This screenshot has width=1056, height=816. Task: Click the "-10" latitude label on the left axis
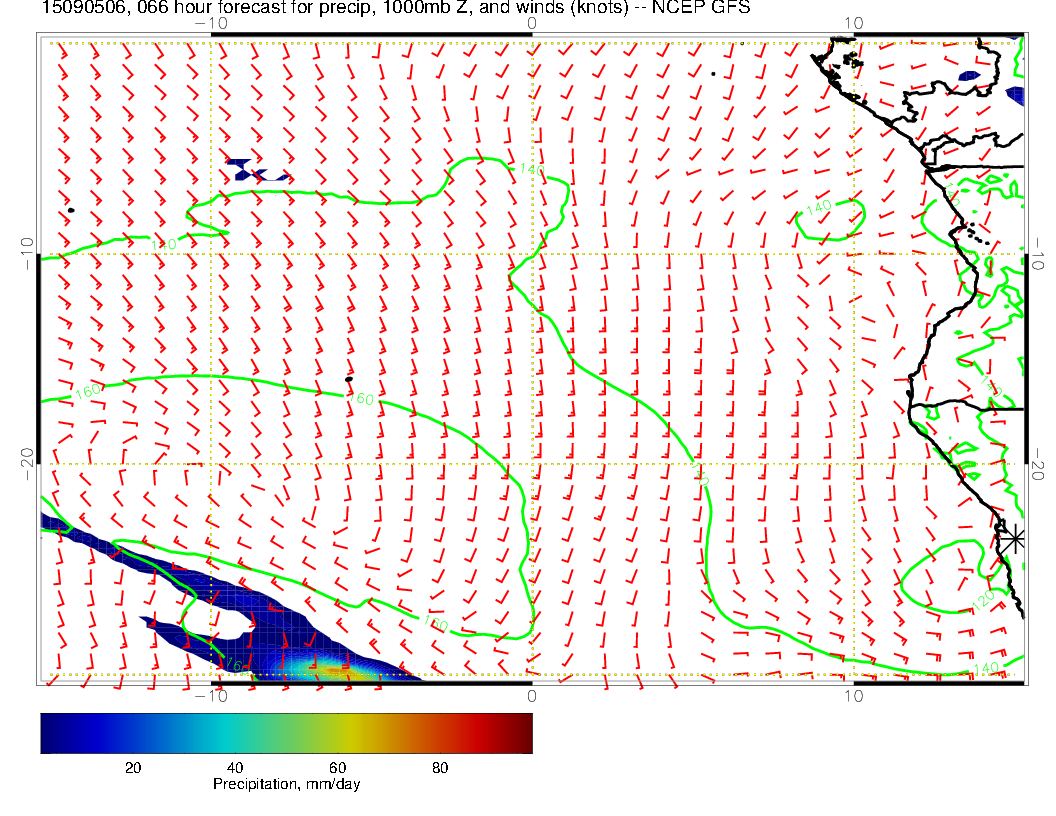pos(27,254)
